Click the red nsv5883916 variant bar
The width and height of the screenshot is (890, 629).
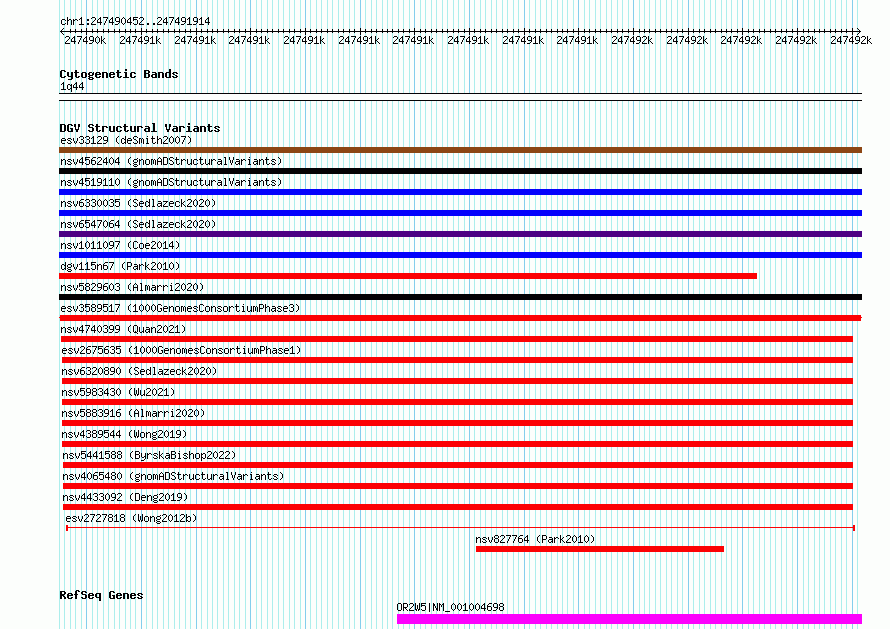pos(457,423)
